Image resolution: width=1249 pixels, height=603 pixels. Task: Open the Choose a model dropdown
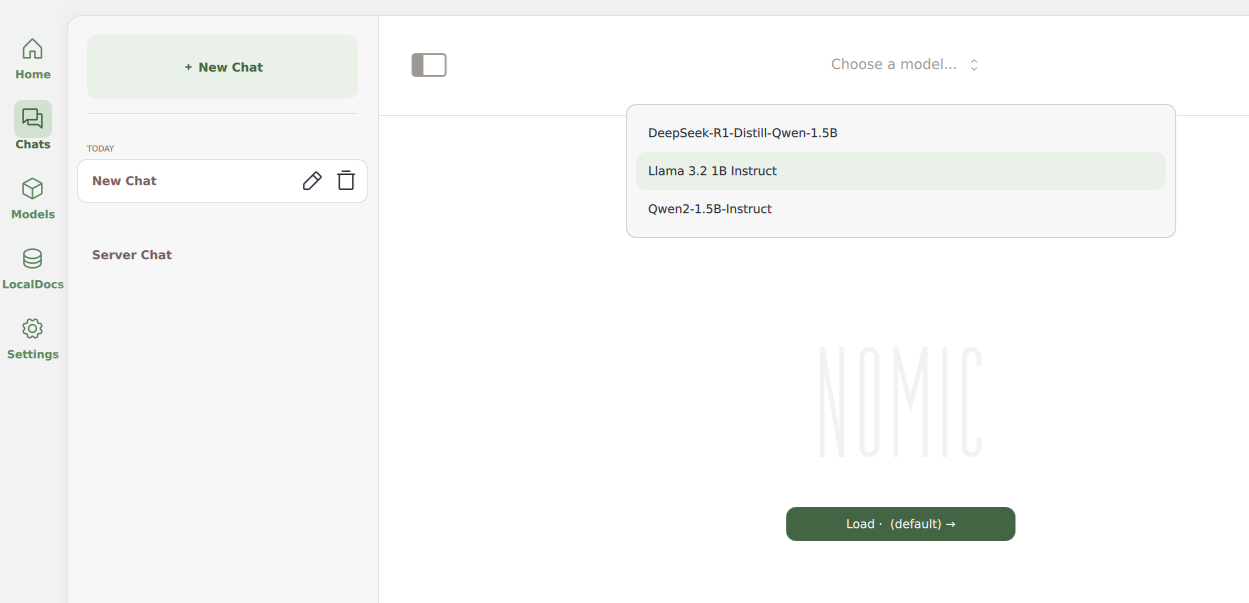tap(905, 64)
